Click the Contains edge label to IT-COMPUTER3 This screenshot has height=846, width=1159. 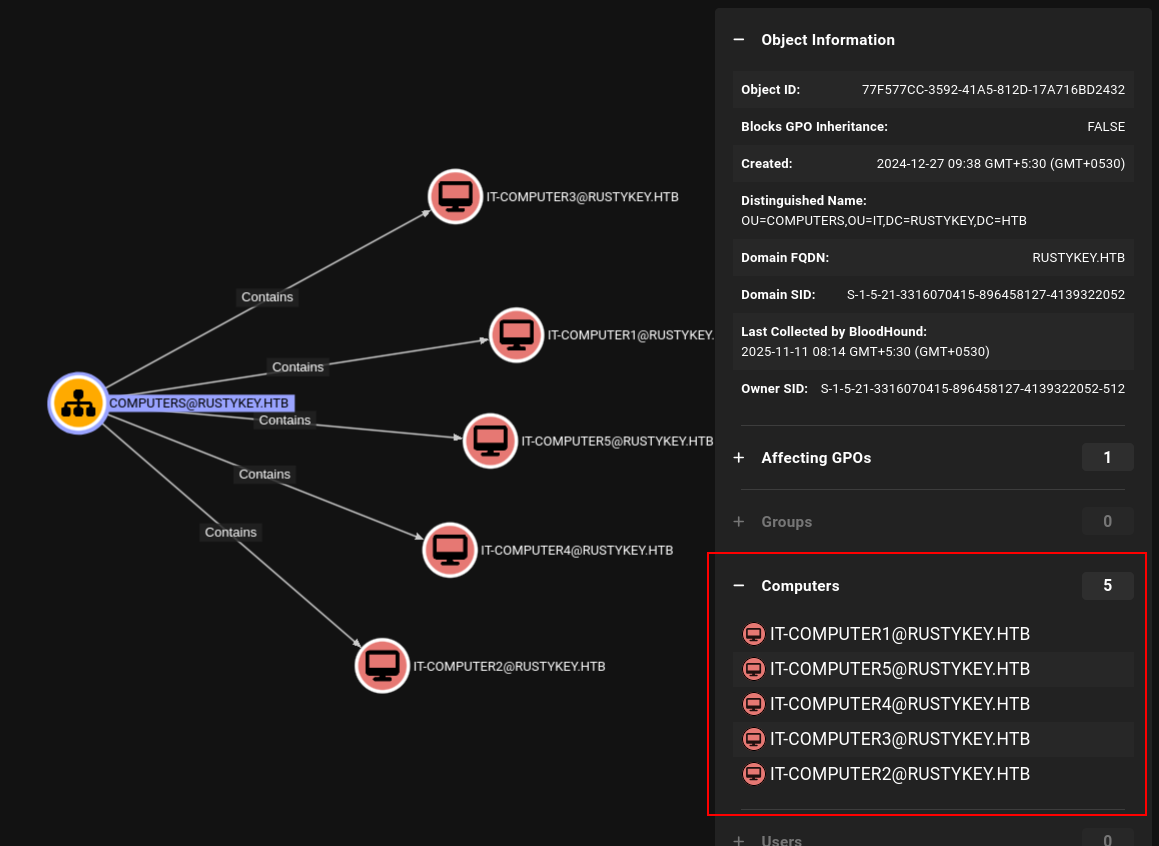[x=267, y=297]
